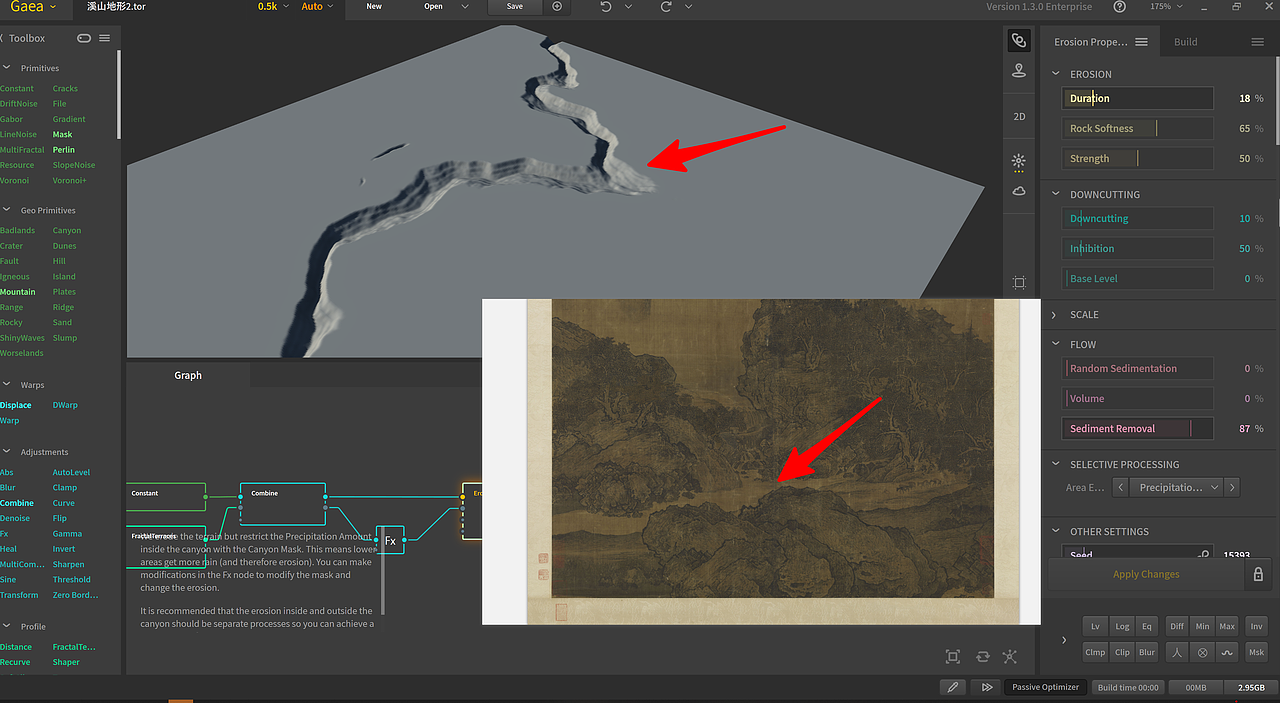The image size is (1280, 703).
Task: Click the sun lighting icon
Action: point(1019,161)
